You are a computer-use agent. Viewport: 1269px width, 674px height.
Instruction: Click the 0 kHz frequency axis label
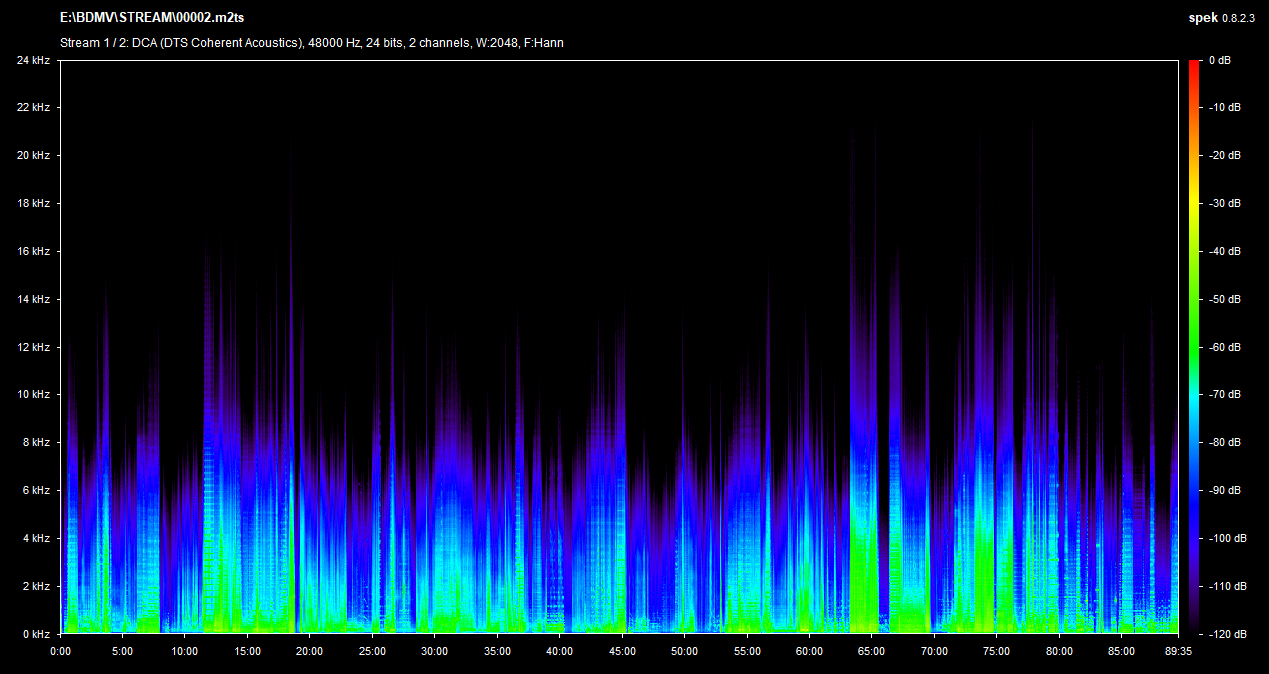[36, 634]
